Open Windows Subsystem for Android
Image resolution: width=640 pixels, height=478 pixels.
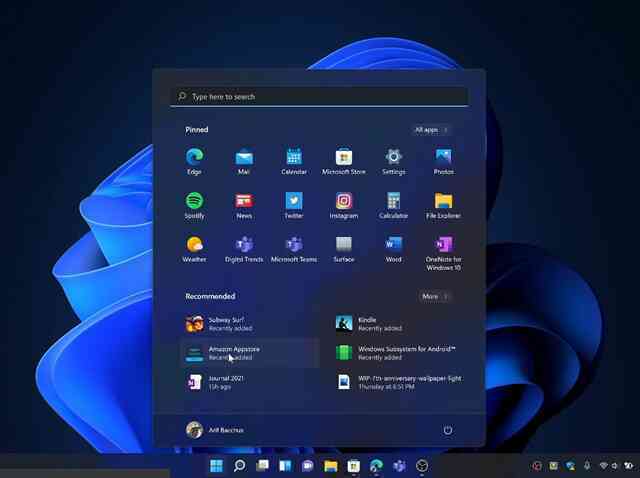coord(401,353)
